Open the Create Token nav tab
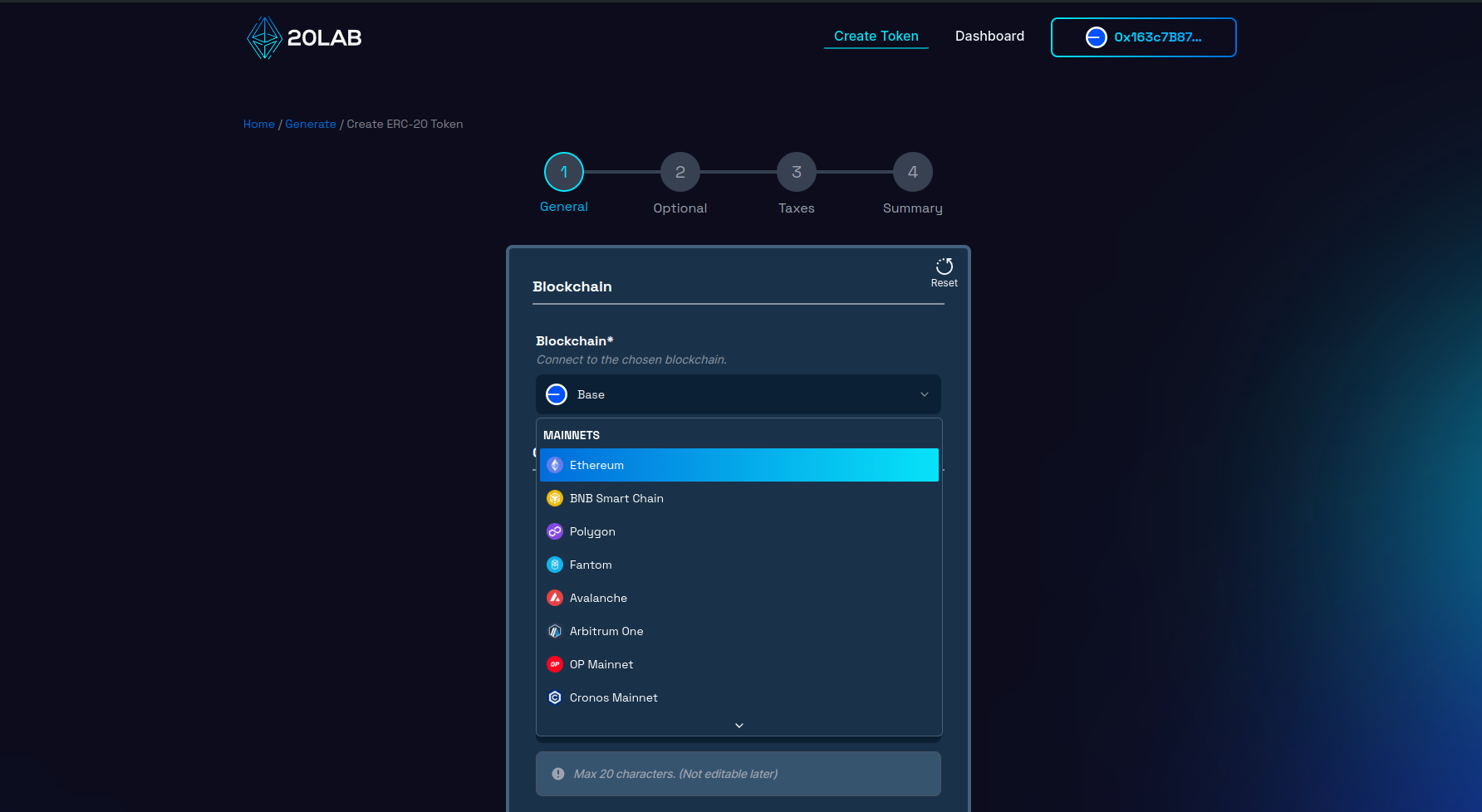 [876, 37]
